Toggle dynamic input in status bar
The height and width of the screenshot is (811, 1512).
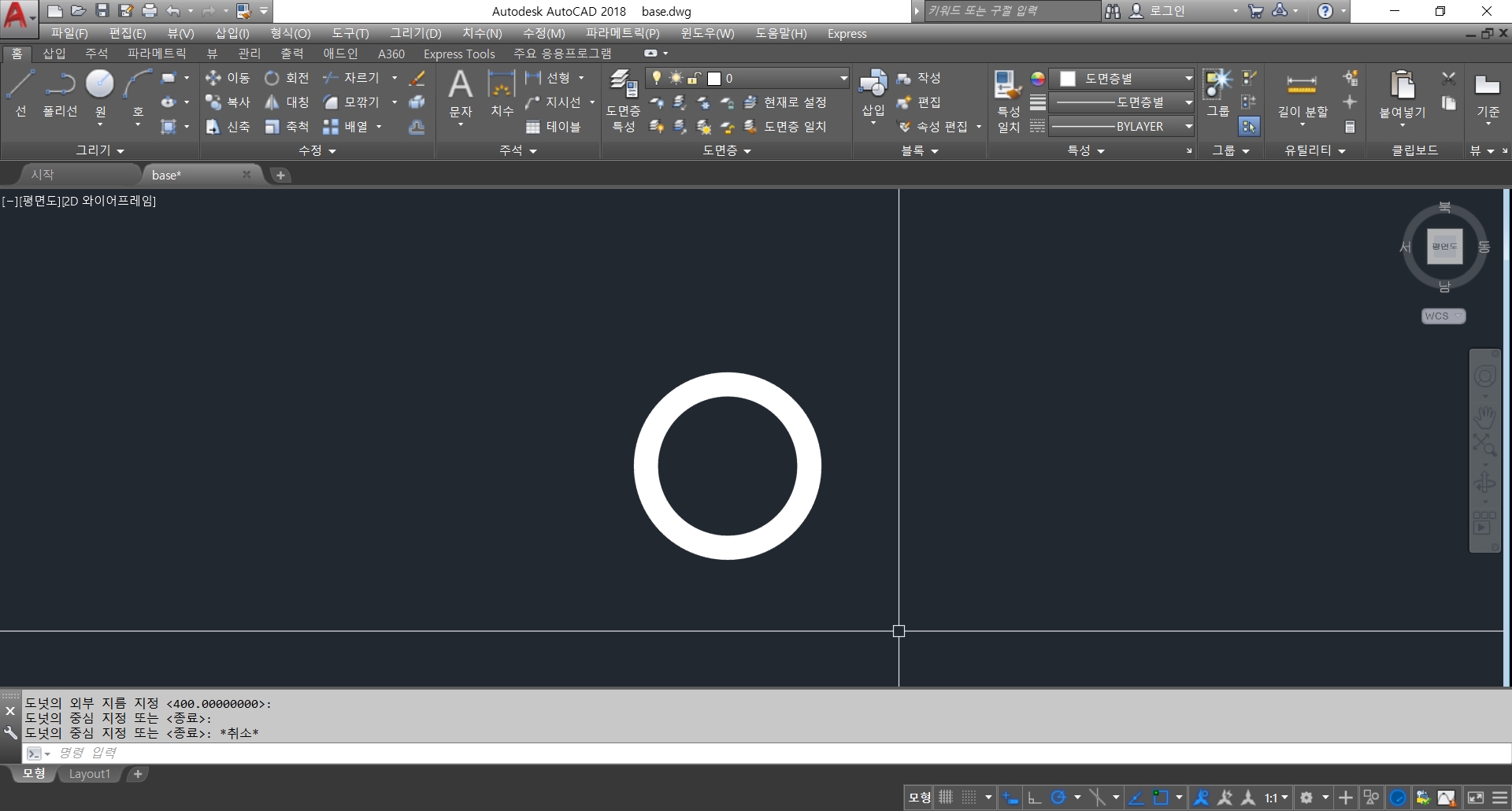pos(1010,798)
